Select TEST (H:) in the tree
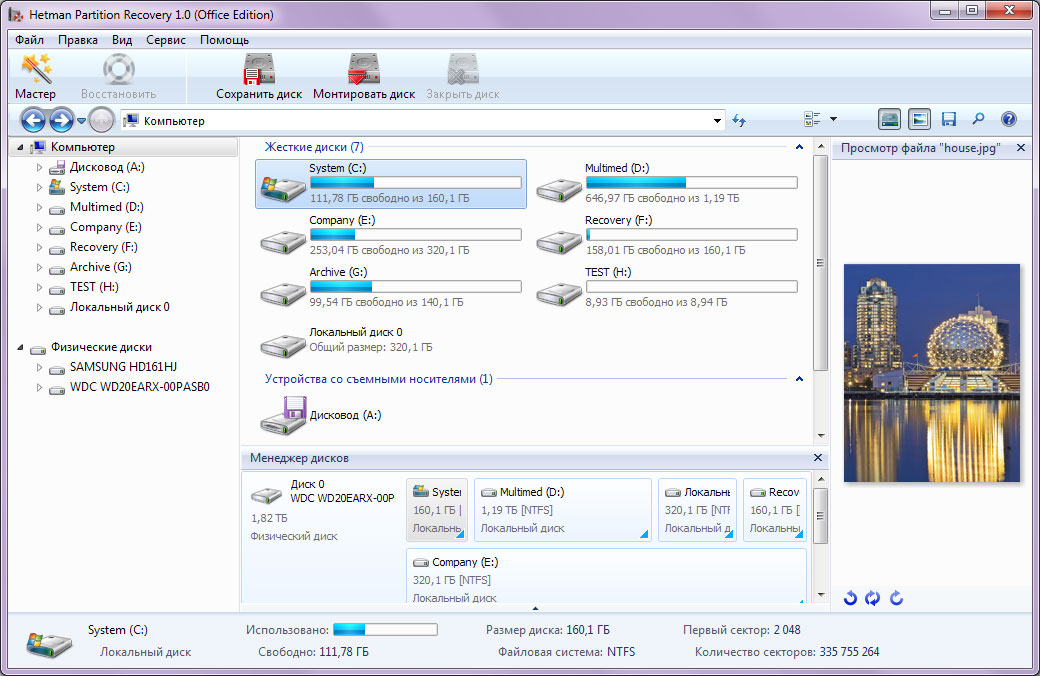1040x676 pixels. pos(94,287)
